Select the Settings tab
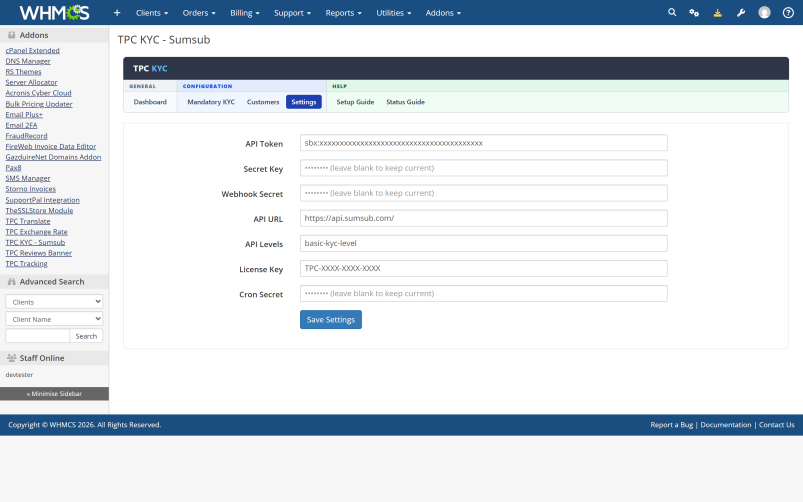The width and height of the screenshot is (803, 502). [x=304, y=102]
